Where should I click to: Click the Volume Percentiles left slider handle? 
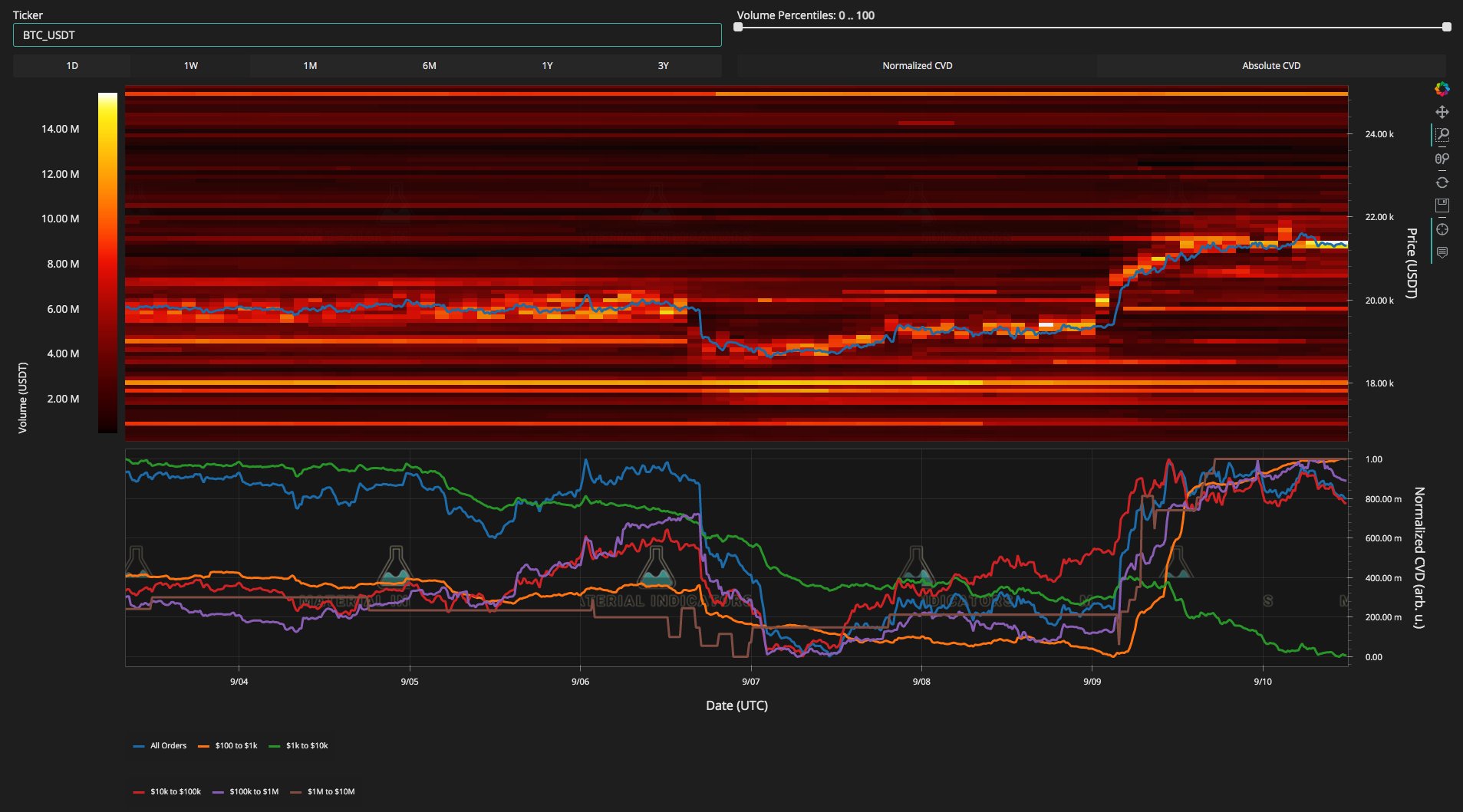coord(738,27)
